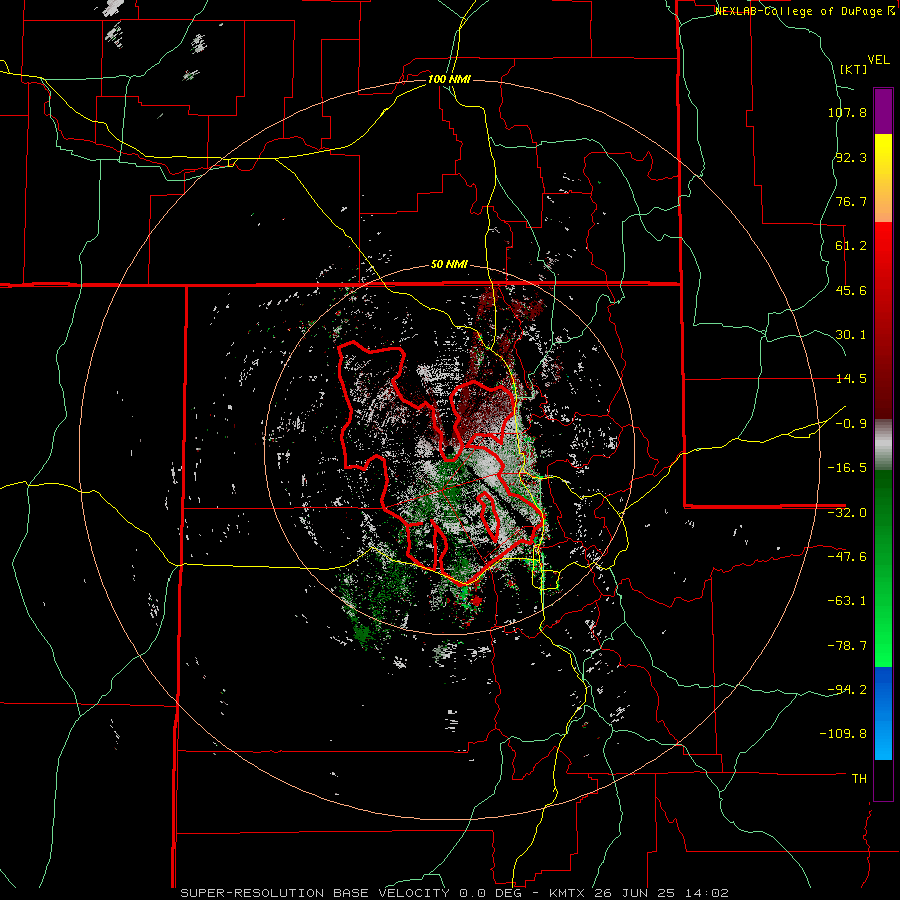This screenshot has height=900, width=900.
Task: Click the -109.8 velocity scale value
Action: 844,734
